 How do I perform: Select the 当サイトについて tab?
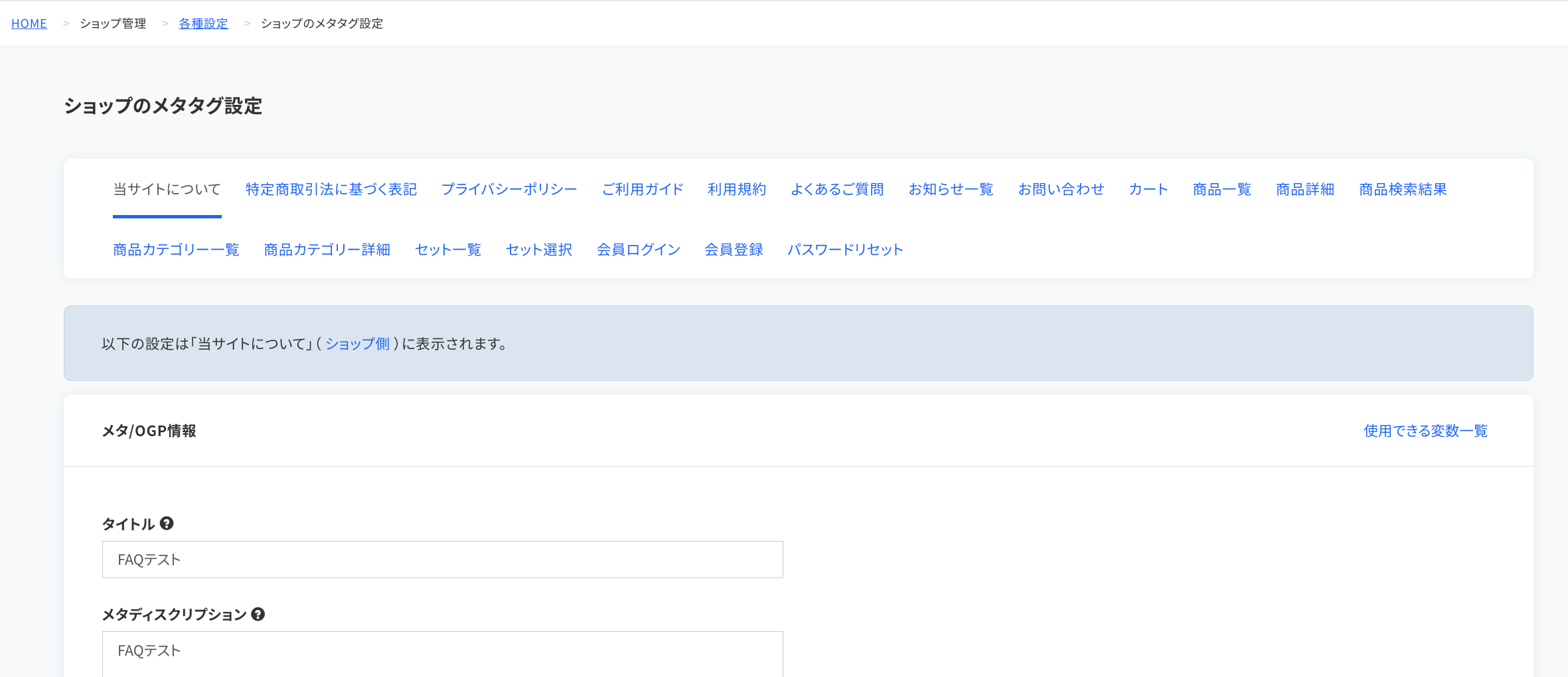point(167,189)
